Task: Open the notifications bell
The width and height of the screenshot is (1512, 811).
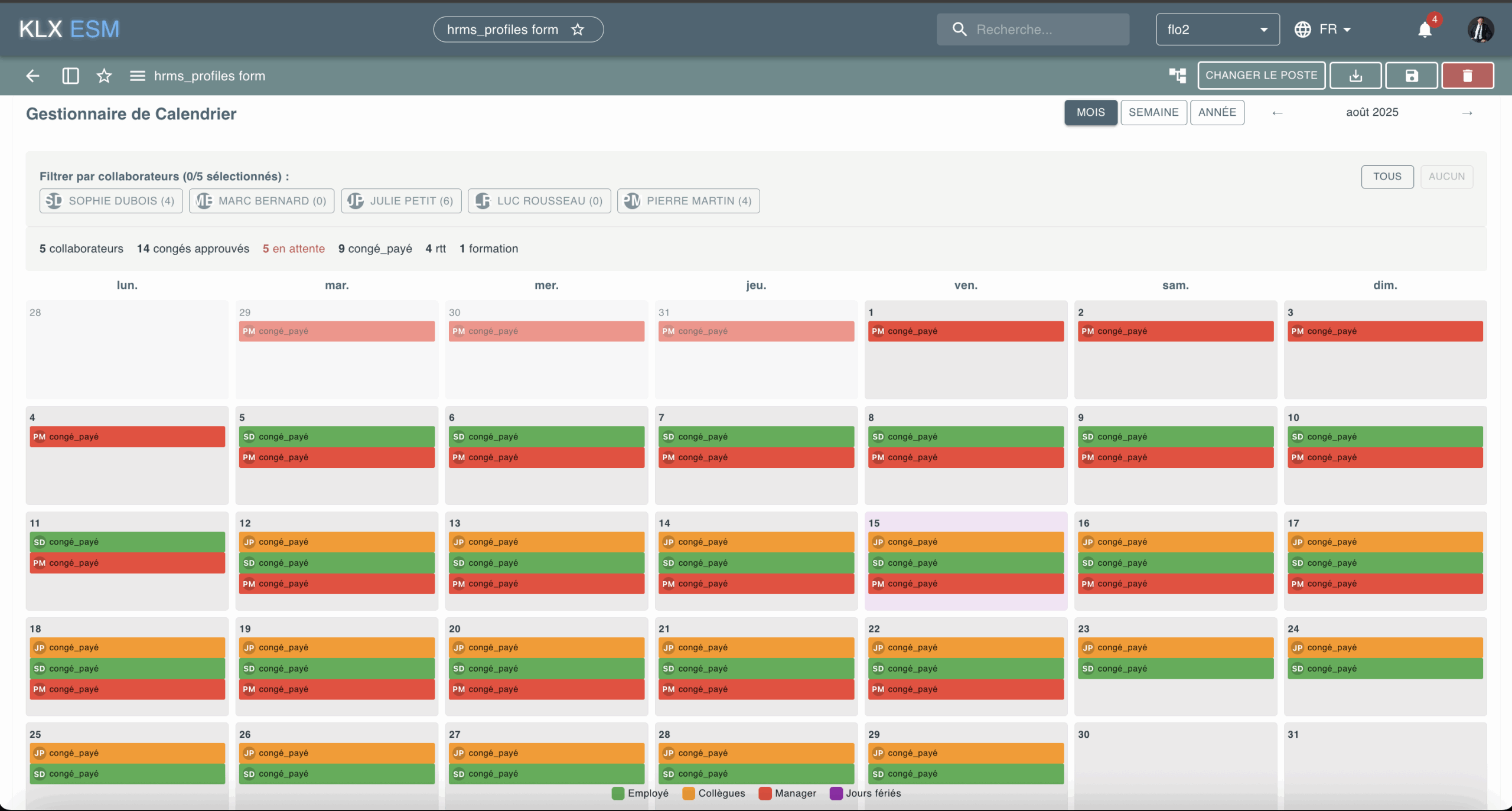Action: 1425,30
